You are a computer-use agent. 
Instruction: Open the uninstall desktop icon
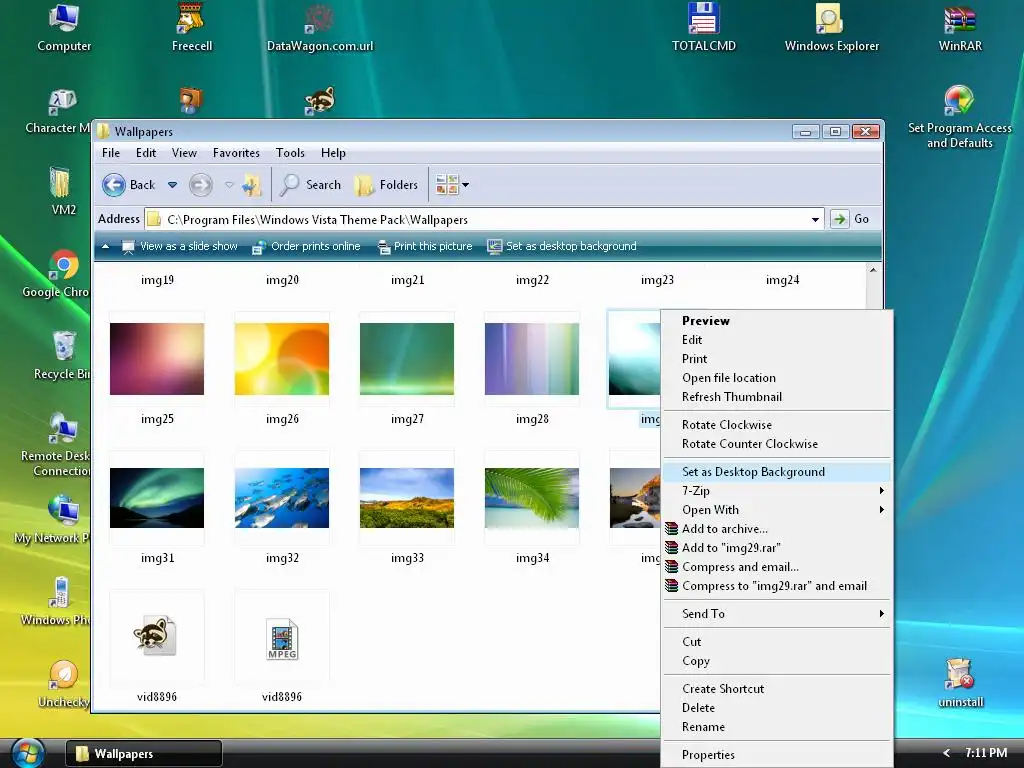[960, 684]
